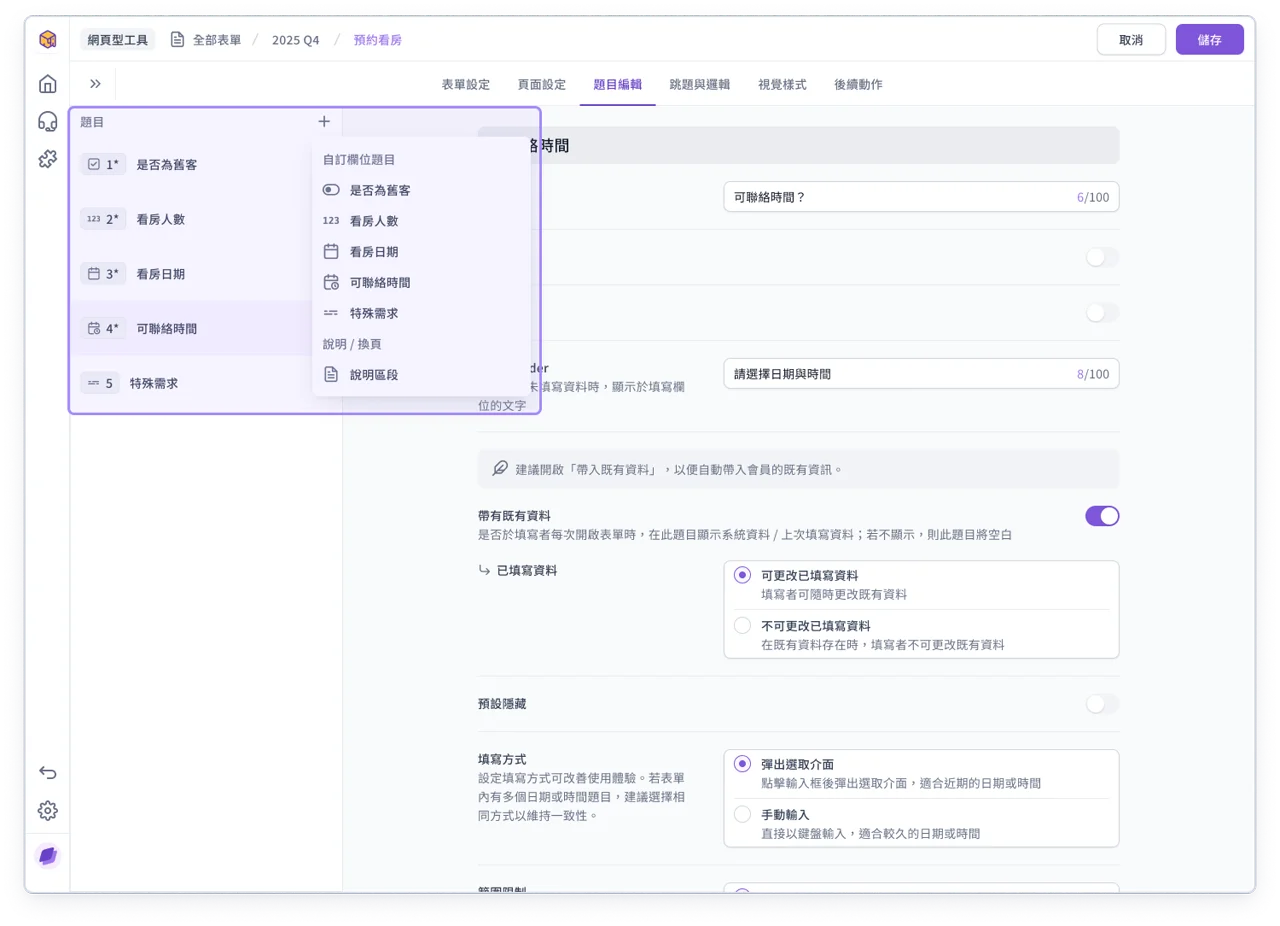1280x926 pixels.
Task: Select question 4* 可聯絡時間 in the list
Action: [x=205, y=328]
